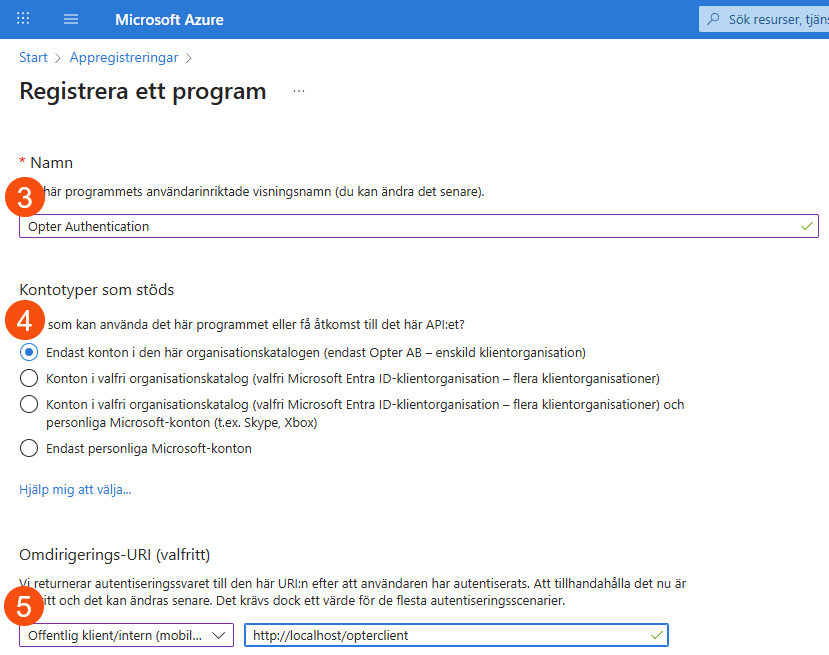Expand the 'Offentlig klient/intern' platform dropdown
829x655 pixels.
(126, 635)
